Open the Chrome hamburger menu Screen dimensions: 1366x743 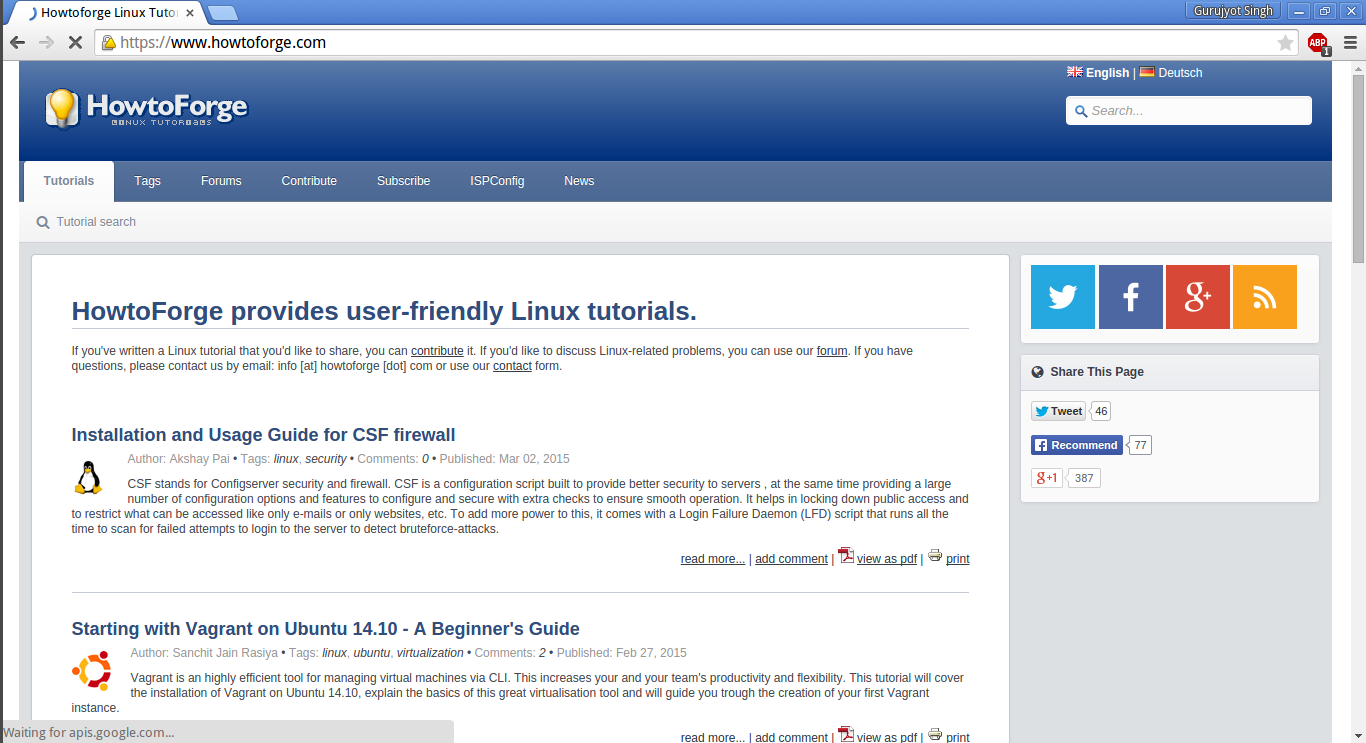pos(1350,43)
